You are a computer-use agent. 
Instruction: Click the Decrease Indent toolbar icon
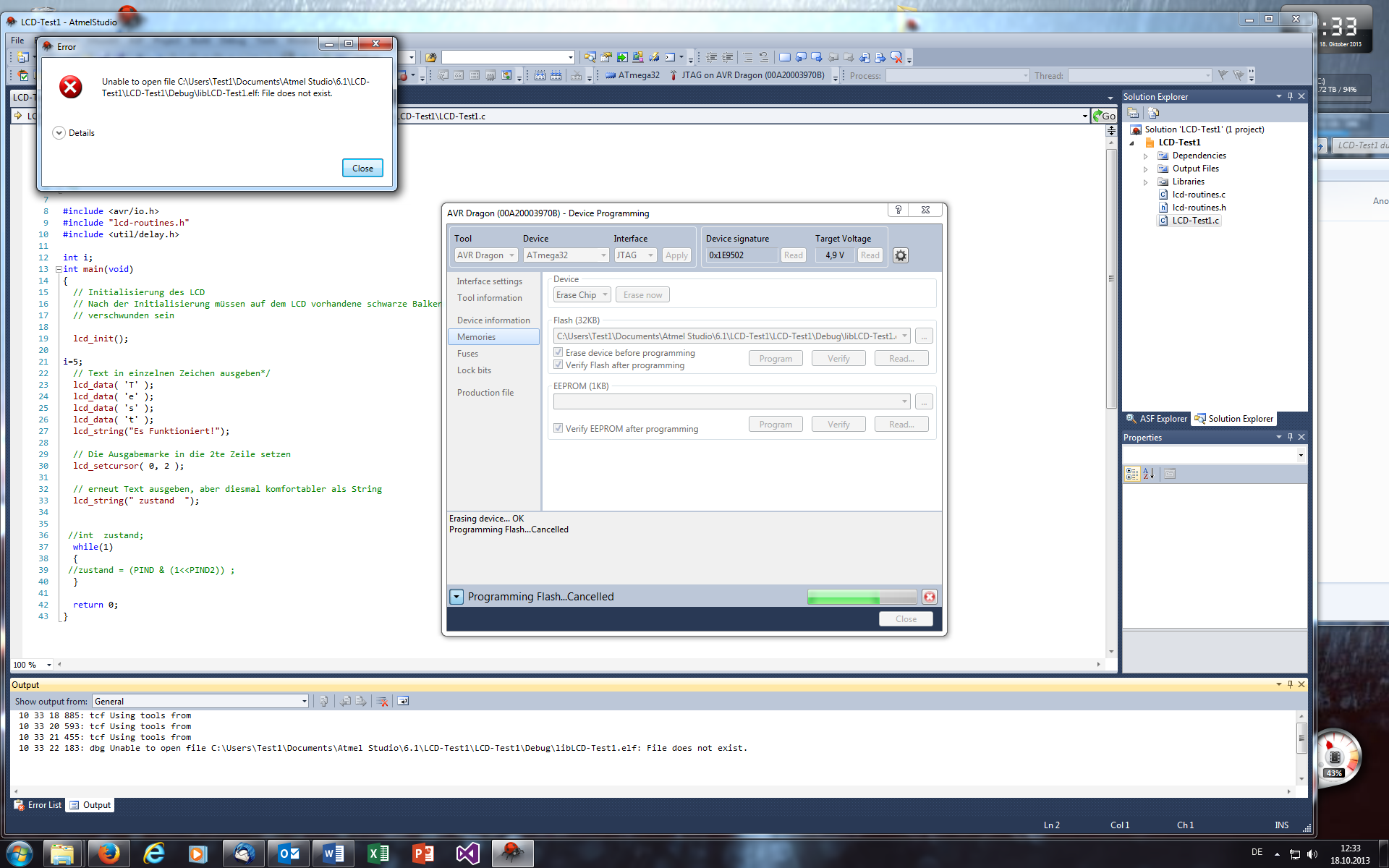click(712, 57)
